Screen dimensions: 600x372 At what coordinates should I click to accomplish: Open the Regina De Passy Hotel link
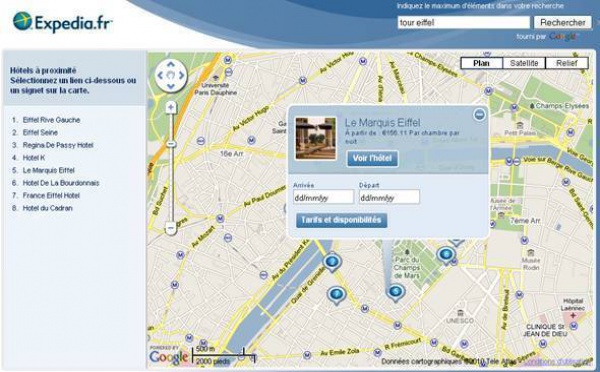58,145
